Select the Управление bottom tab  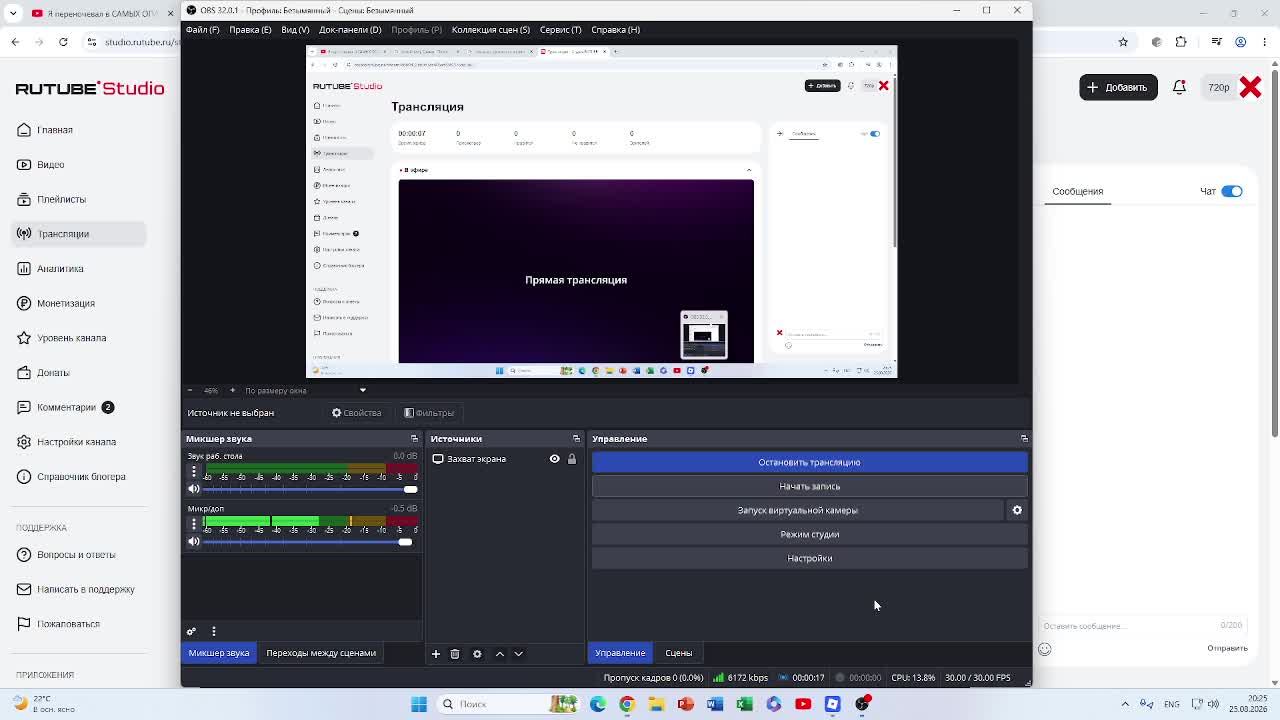[x=620, y=653]
